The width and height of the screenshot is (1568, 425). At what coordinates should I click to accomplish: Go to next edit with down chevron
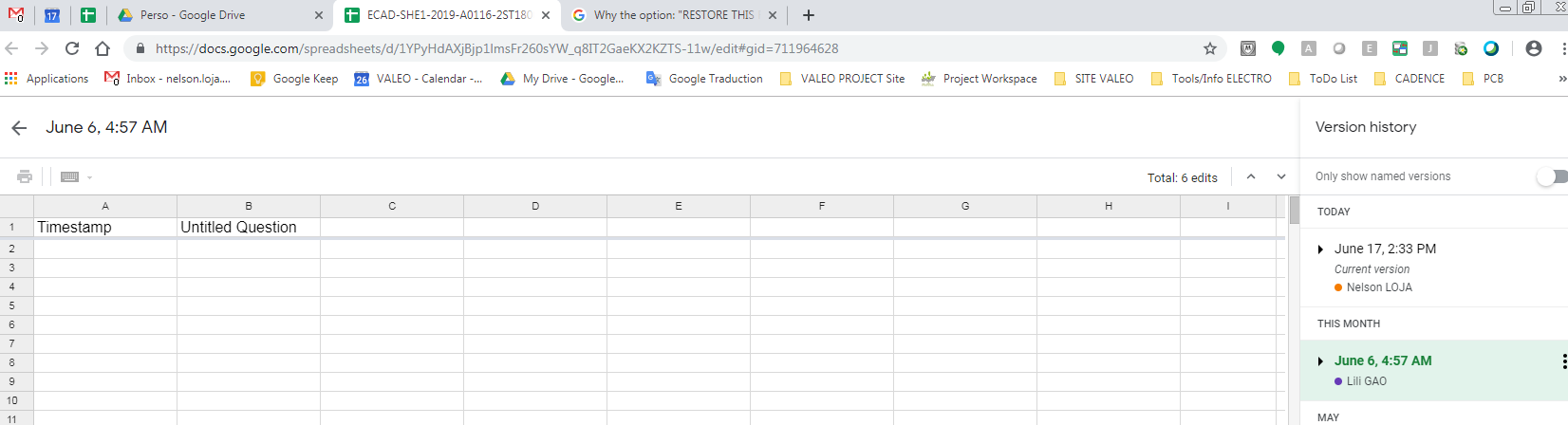click(1281, 176)
